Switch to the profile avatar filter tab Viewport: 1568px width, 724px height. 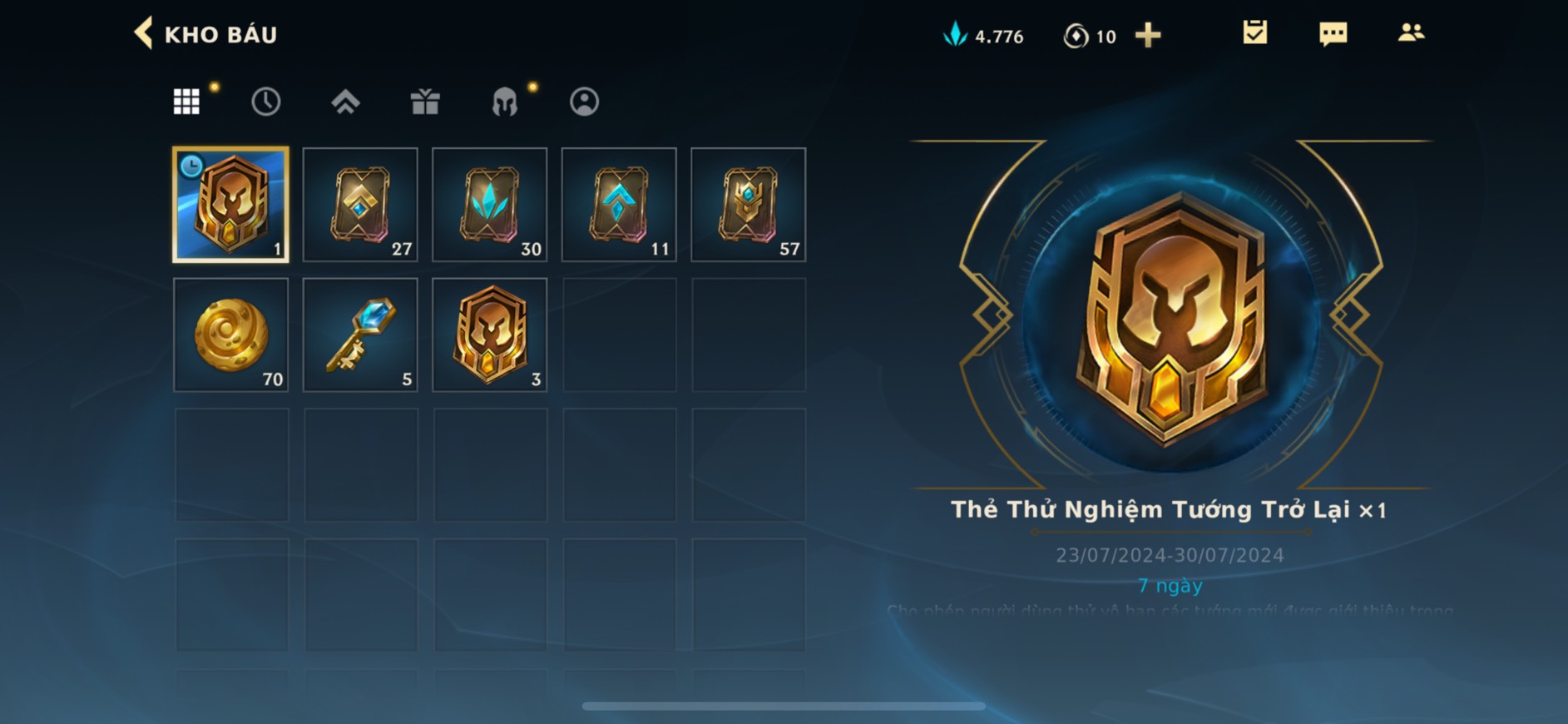(584, 102)
